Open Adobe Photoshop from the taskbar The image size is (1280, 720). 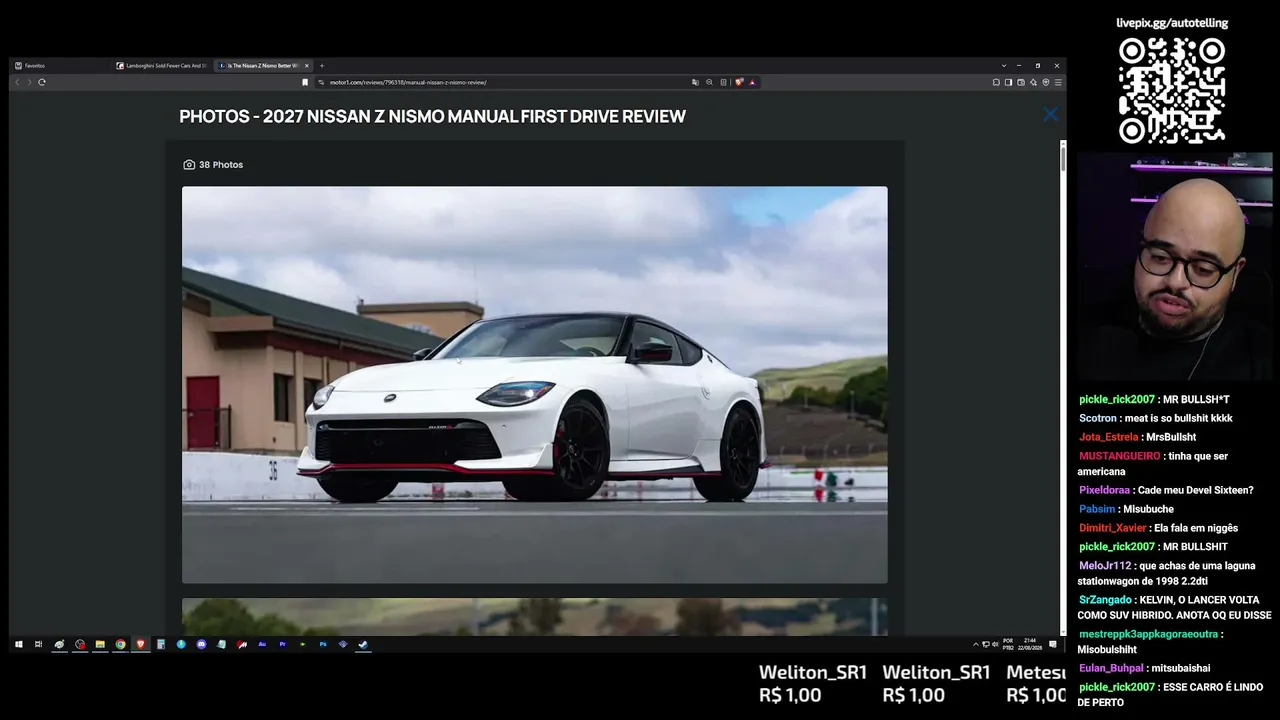click(323, 644)
